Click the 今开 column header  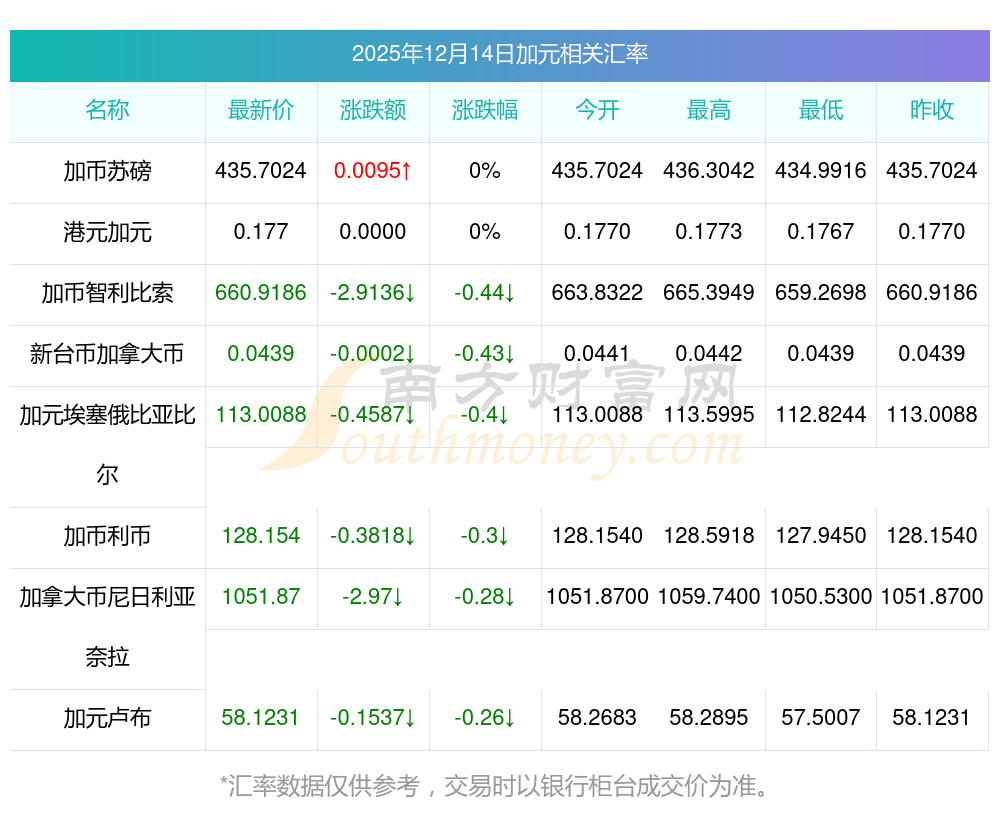point(597,111)
